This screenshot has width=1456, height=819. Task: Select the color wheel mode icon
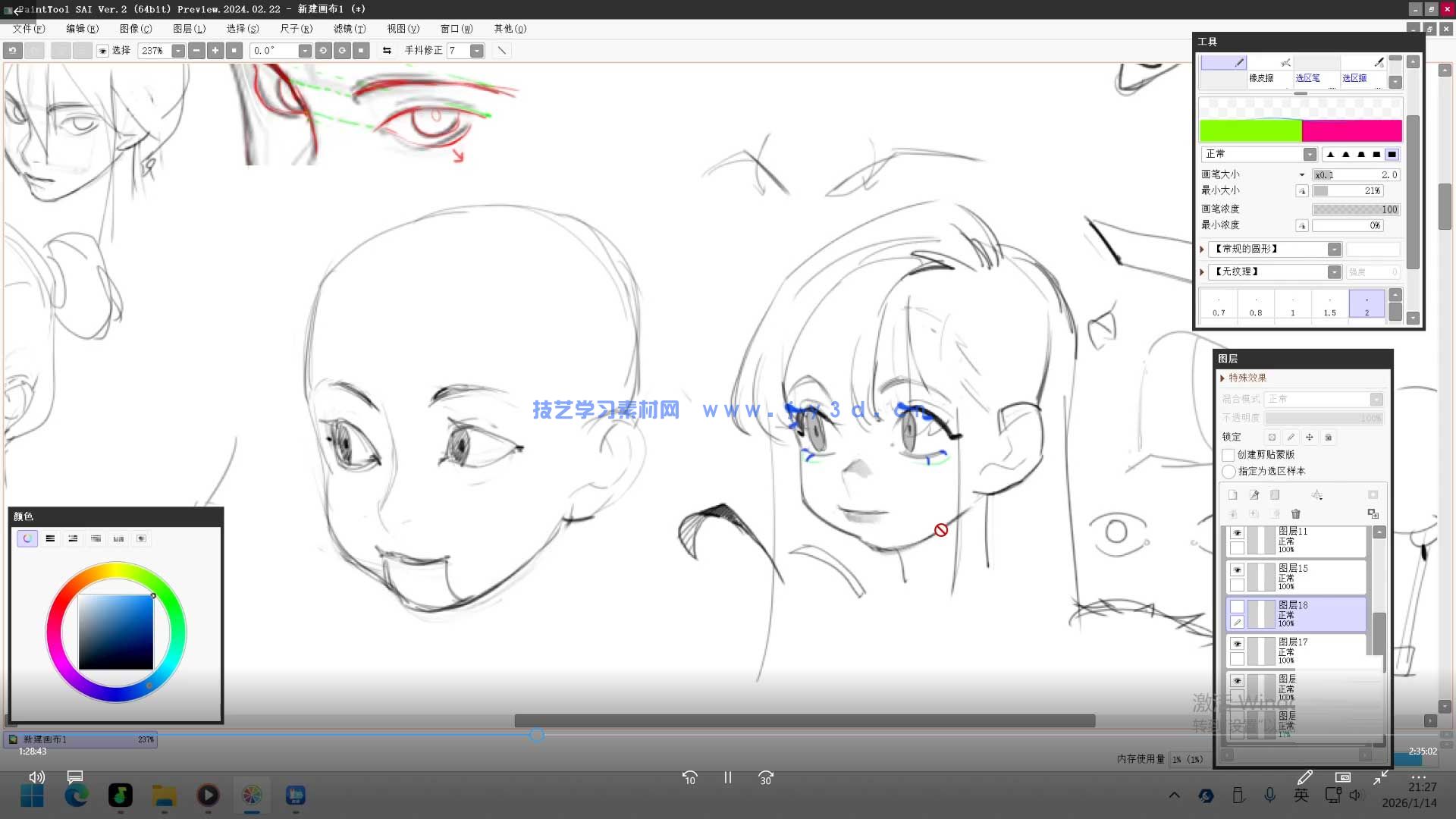(27, 538)
